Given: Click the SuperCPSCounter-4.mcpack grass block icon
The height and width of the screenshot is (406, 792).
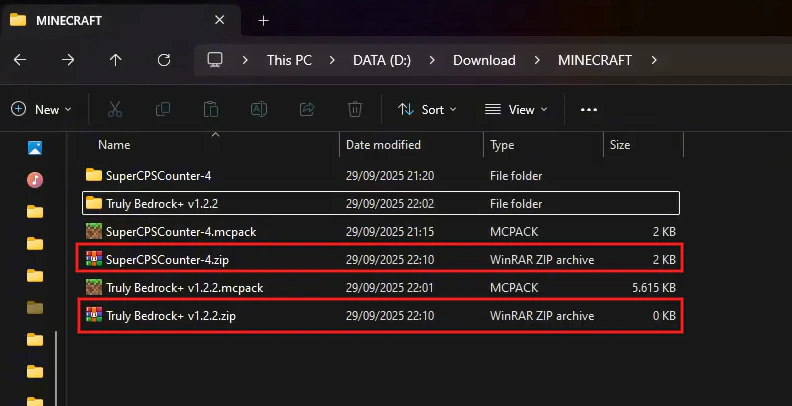Looking at the screenshot, I should 93,231.
